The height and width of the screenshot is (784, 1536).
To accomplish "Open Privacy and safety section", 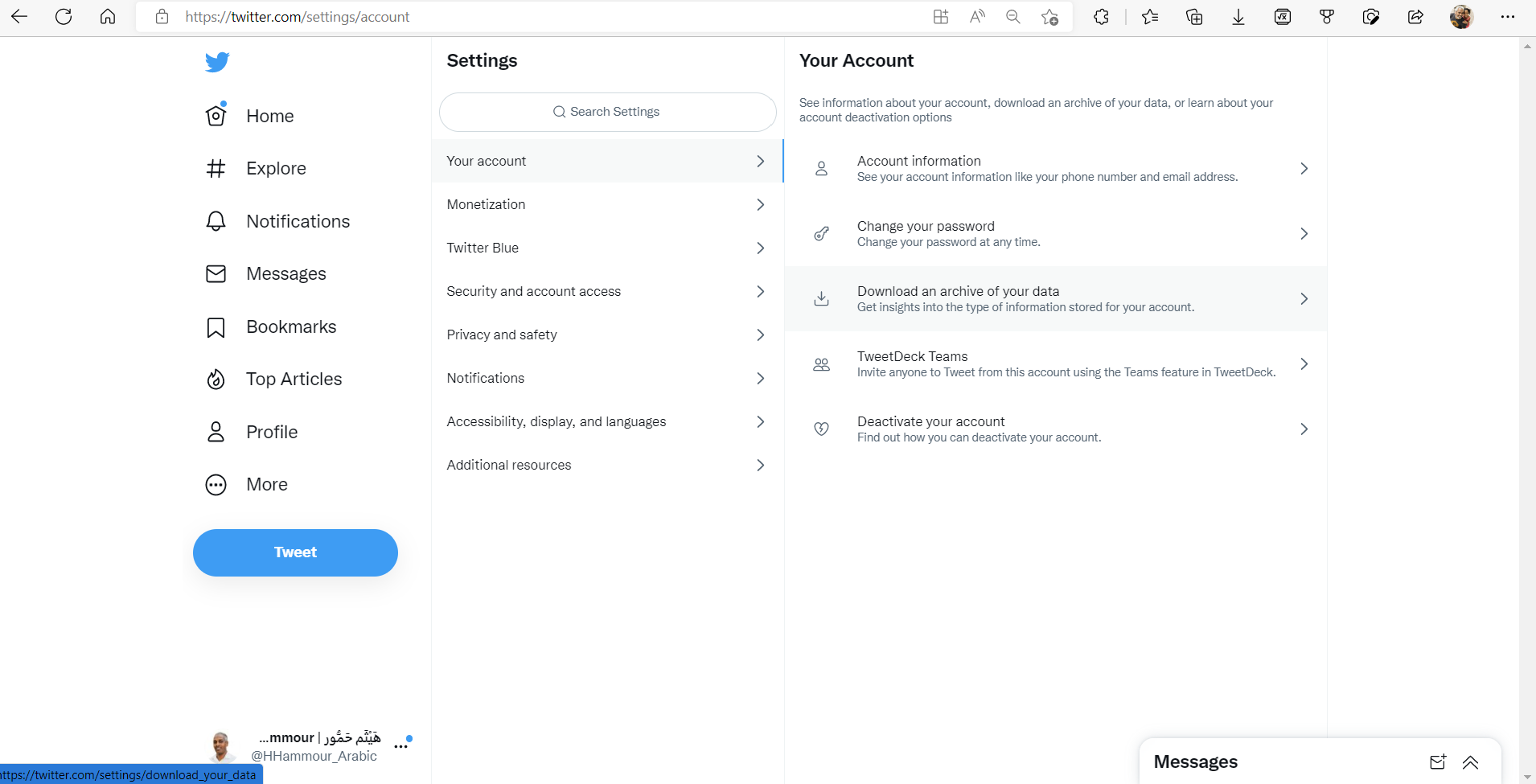I will pos(607,335).
